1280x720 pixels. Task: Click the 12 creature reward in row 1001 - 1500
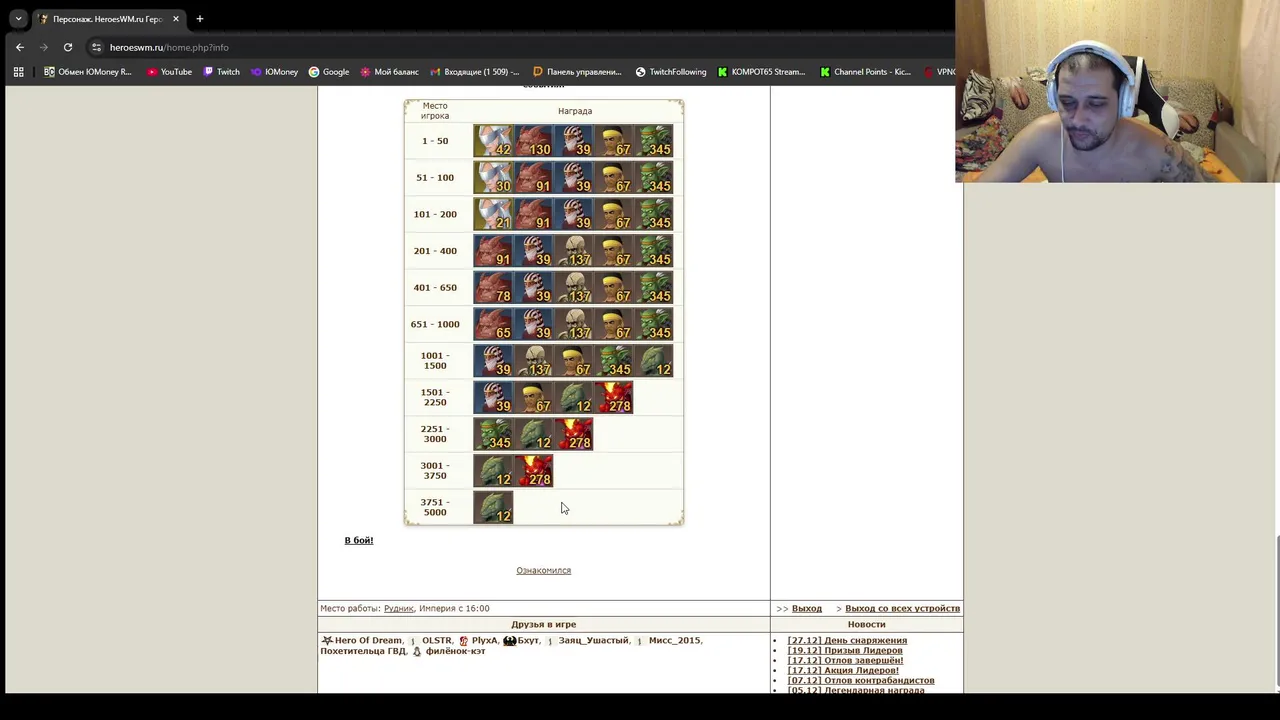coord(653,361)
